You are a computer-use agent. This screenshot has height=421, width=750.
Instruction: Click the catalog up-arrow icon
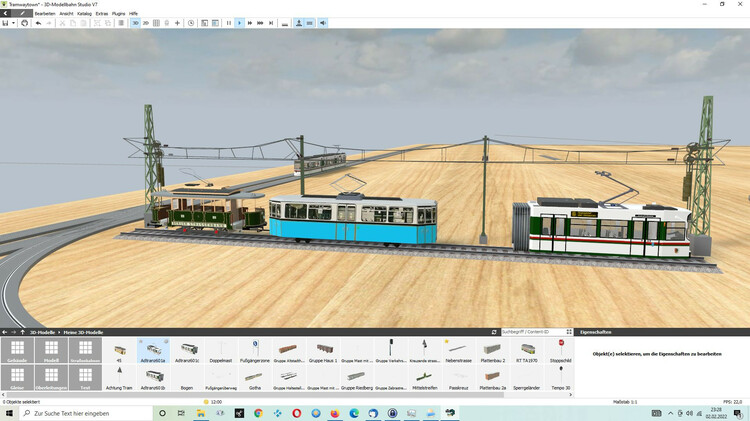(x=22, y=332)
